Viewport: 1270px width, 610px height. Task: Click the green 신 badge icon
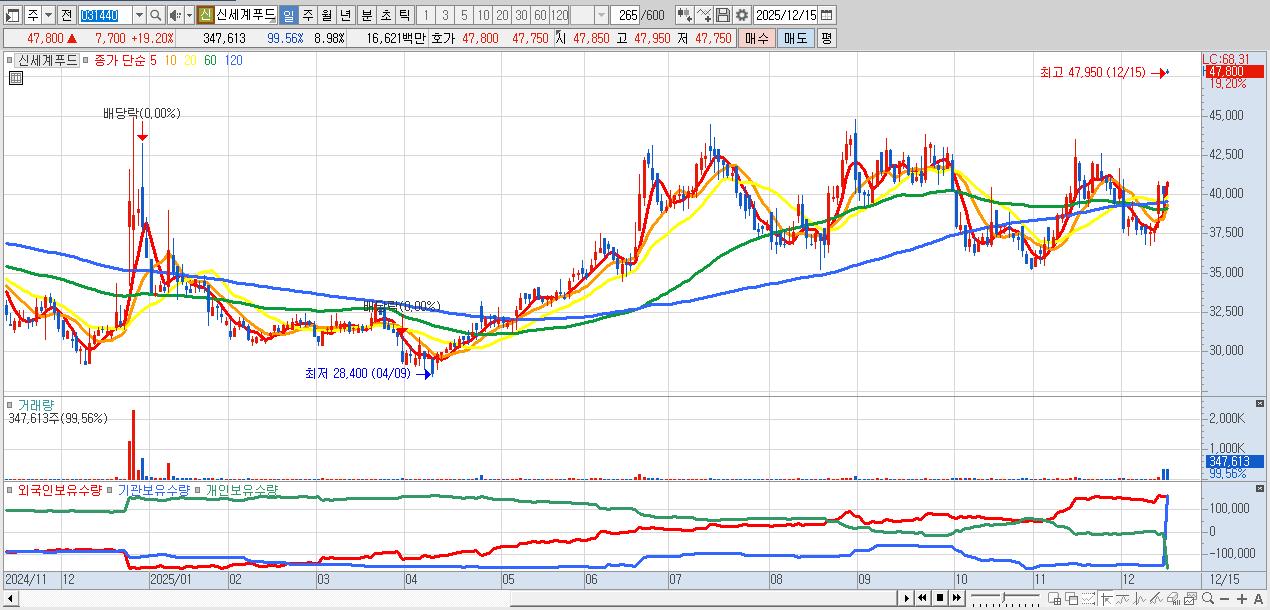click(205, 15)
